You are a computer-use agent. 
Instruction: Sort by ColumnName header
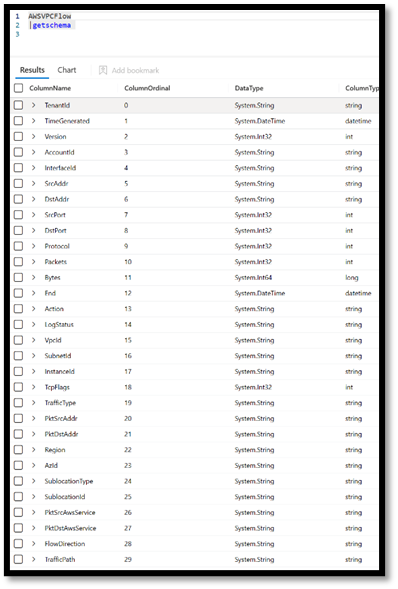[x=50, y=88]
